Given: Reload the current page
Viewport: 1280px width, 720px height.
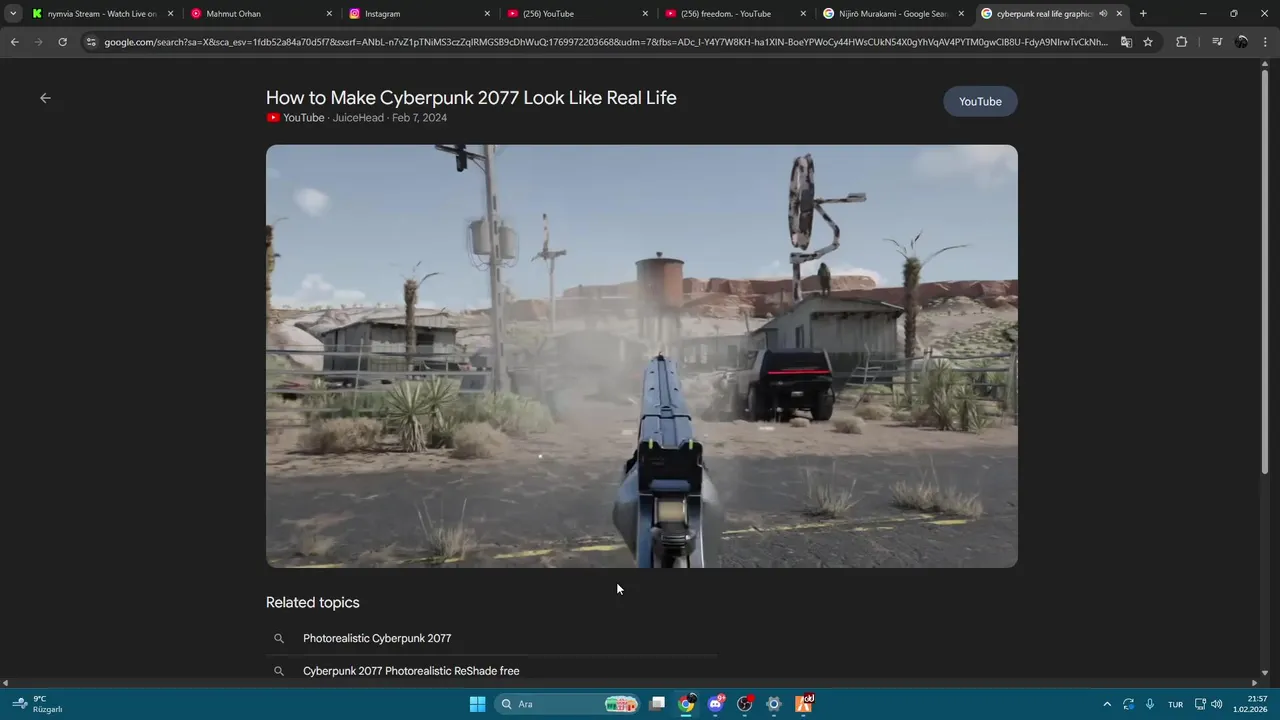Looking at the screenshot, I should [62, 42].
